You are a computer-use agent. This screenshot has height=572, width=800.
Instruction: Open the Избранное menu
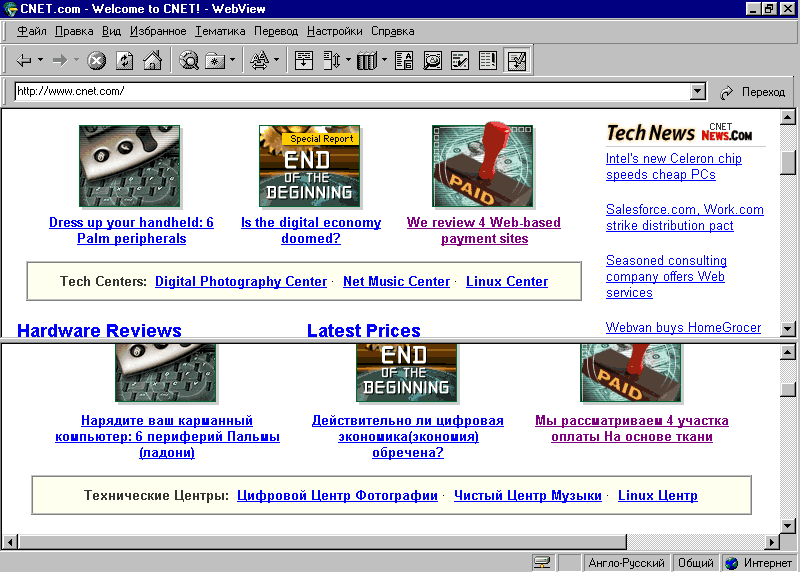158,31
